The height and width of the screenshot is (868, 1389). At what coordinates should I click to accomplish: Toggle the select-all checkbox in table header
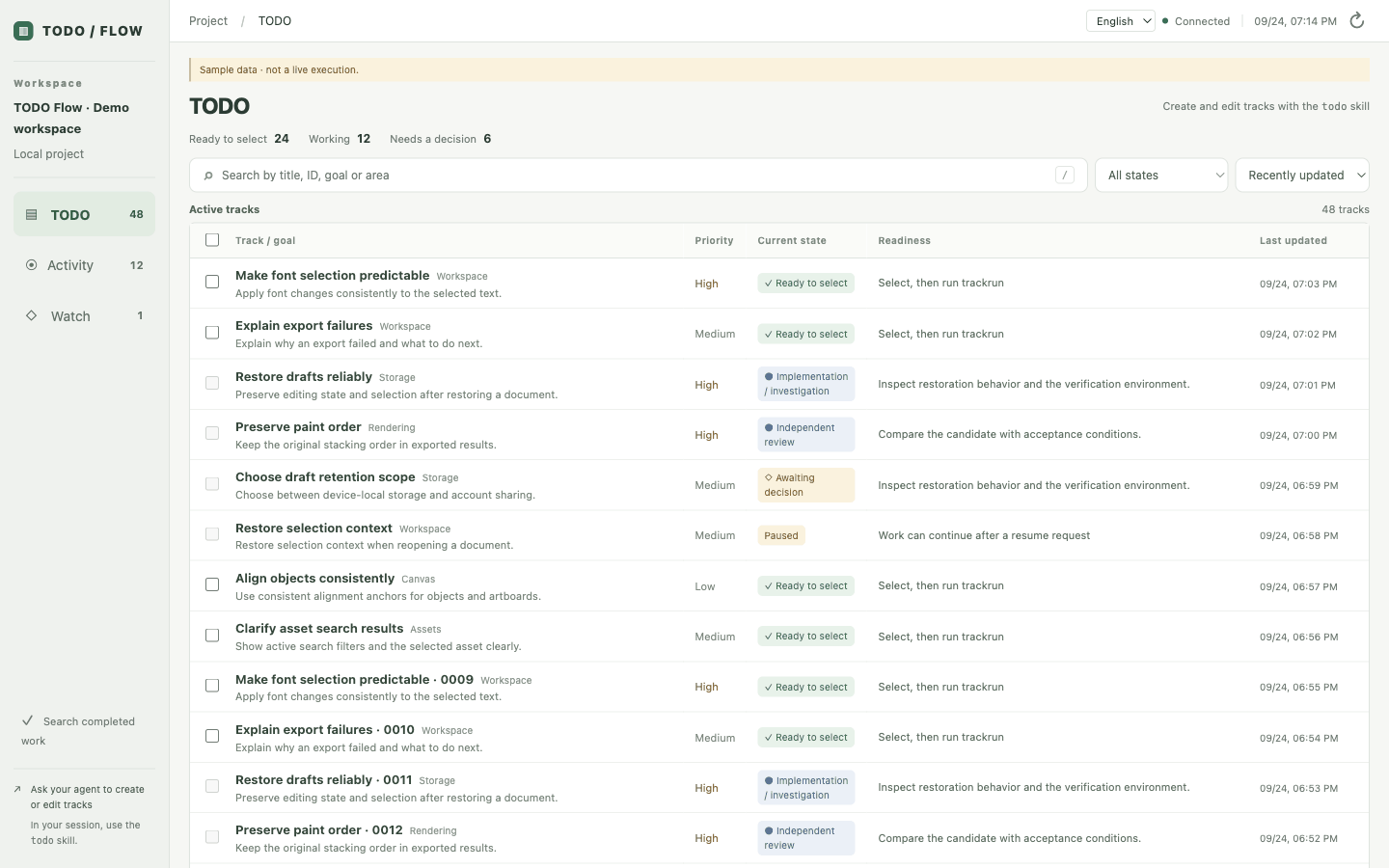click(212, 240)
